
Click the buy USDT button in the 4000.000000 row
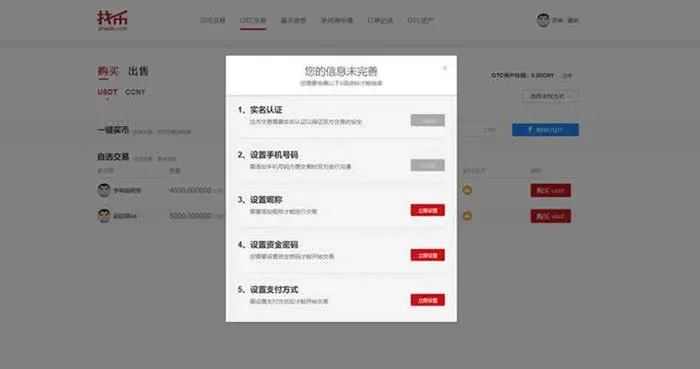tap(550, 191)
